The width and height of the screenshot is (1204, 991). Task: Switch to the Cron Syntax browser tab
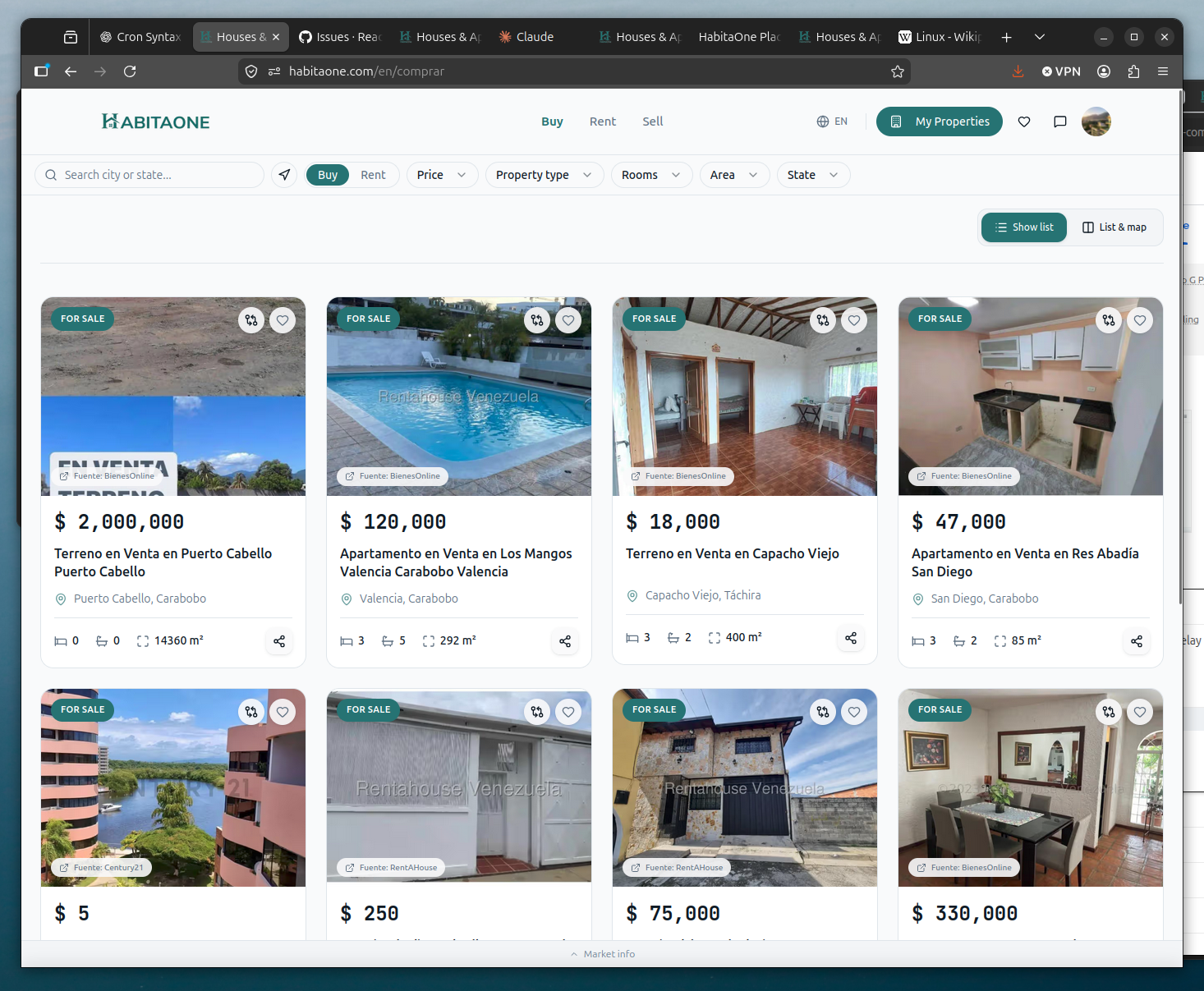(x=140, y=37)
